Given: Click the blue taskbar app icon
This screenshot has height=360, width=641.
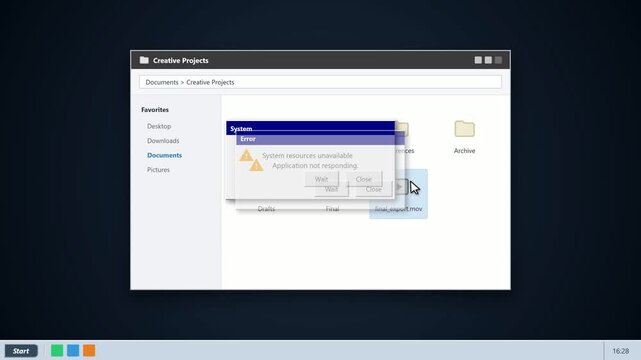Looking at the screenshot, I should click(x=73, y=351).
